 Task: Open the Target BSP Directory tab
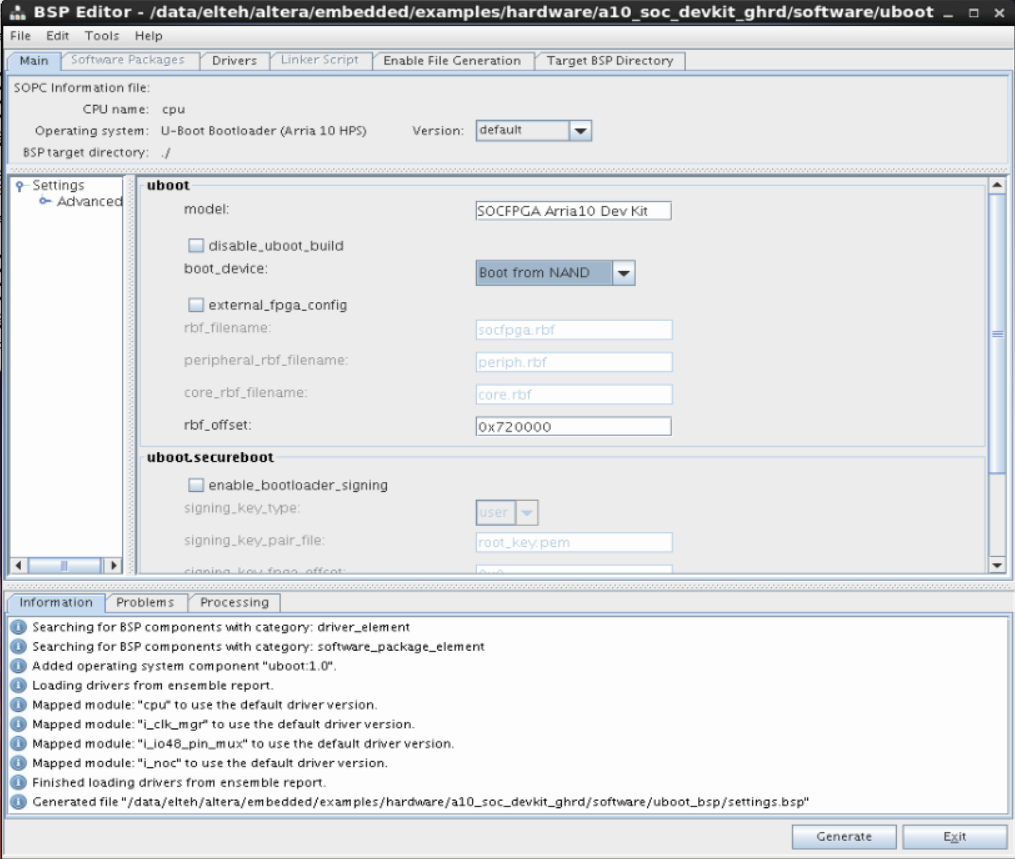pos(610,61)
